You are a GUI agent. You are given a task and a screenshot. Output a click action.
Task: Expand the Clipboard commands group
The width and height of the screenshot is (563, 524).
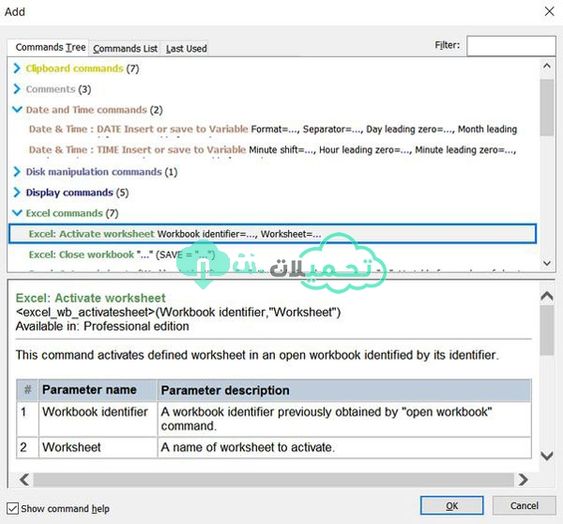click(x=17, y=68)
